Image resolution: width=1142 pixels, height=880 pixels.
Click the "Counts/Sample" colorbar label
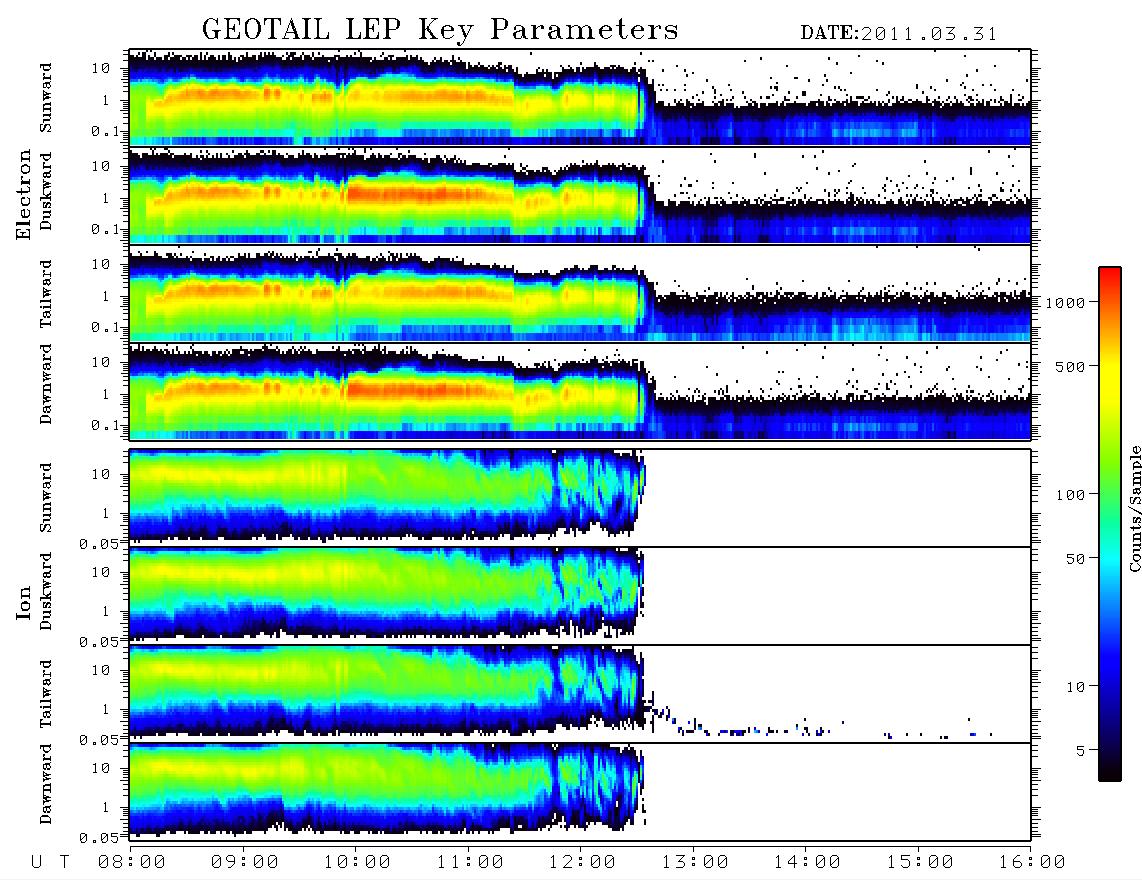(x=1134, y=508)
